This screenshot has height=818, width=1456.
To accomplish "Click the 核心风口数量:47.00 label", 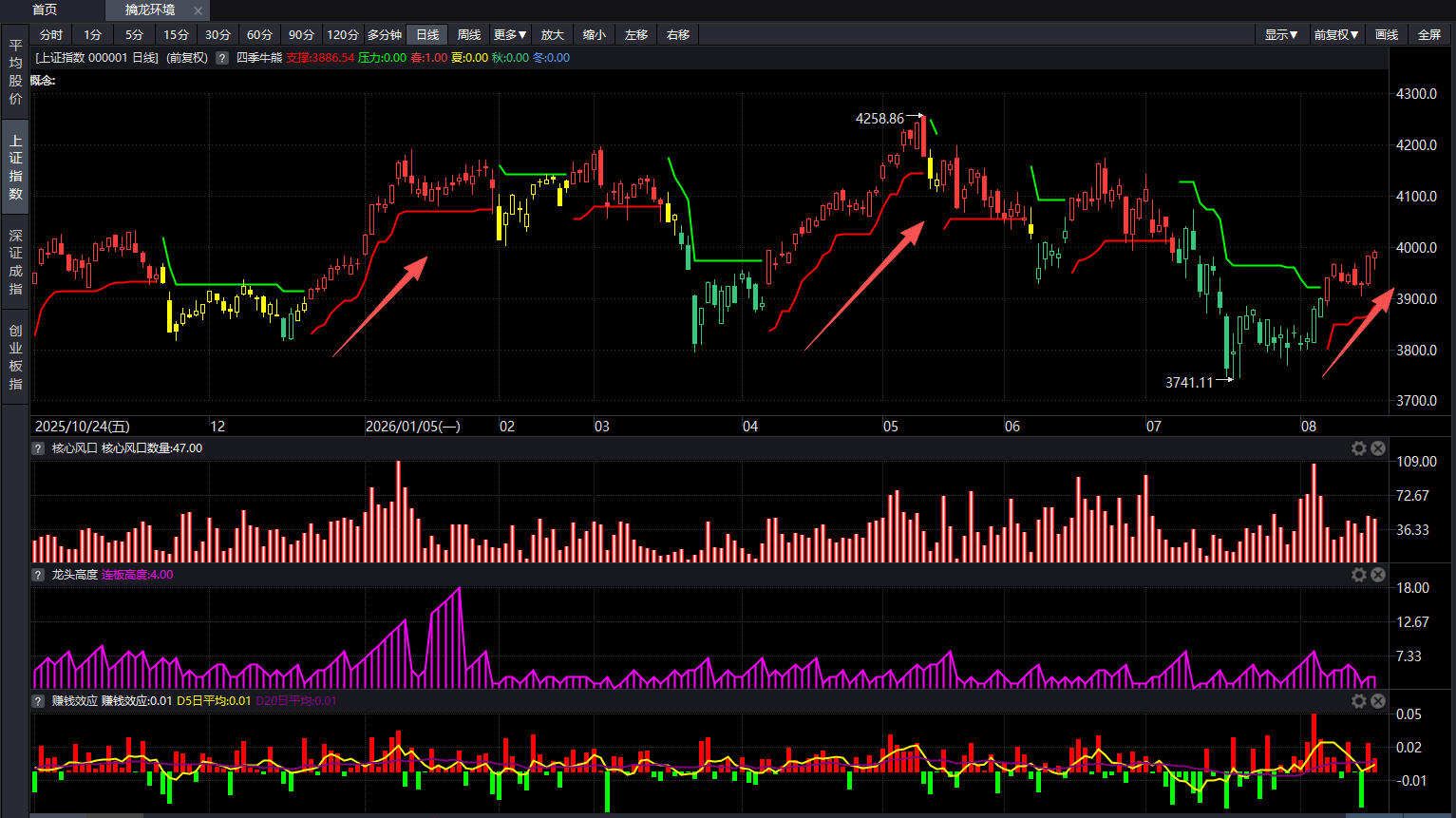I will [x=152, y=448].
